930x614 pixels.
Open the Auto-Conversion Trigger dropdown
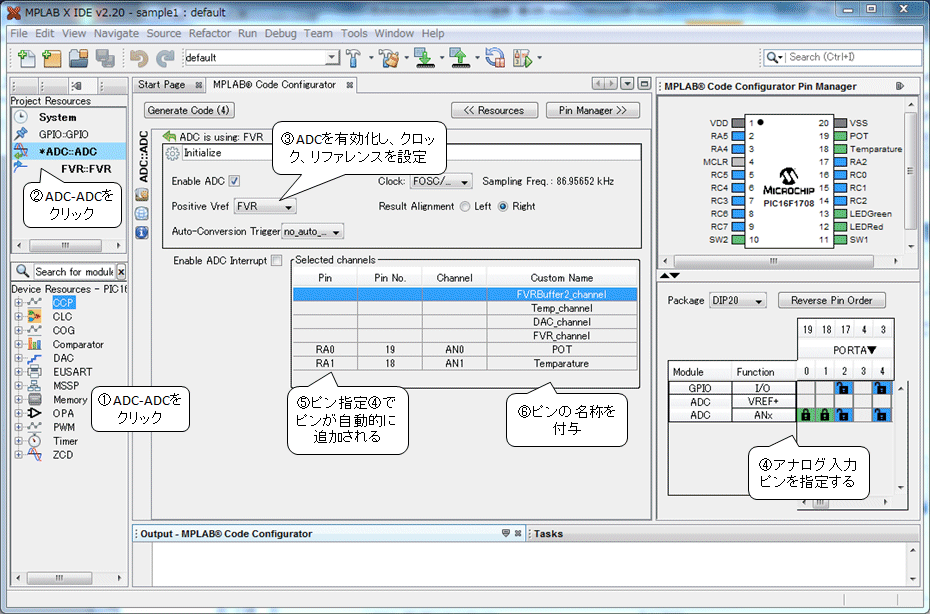[312, 231]
